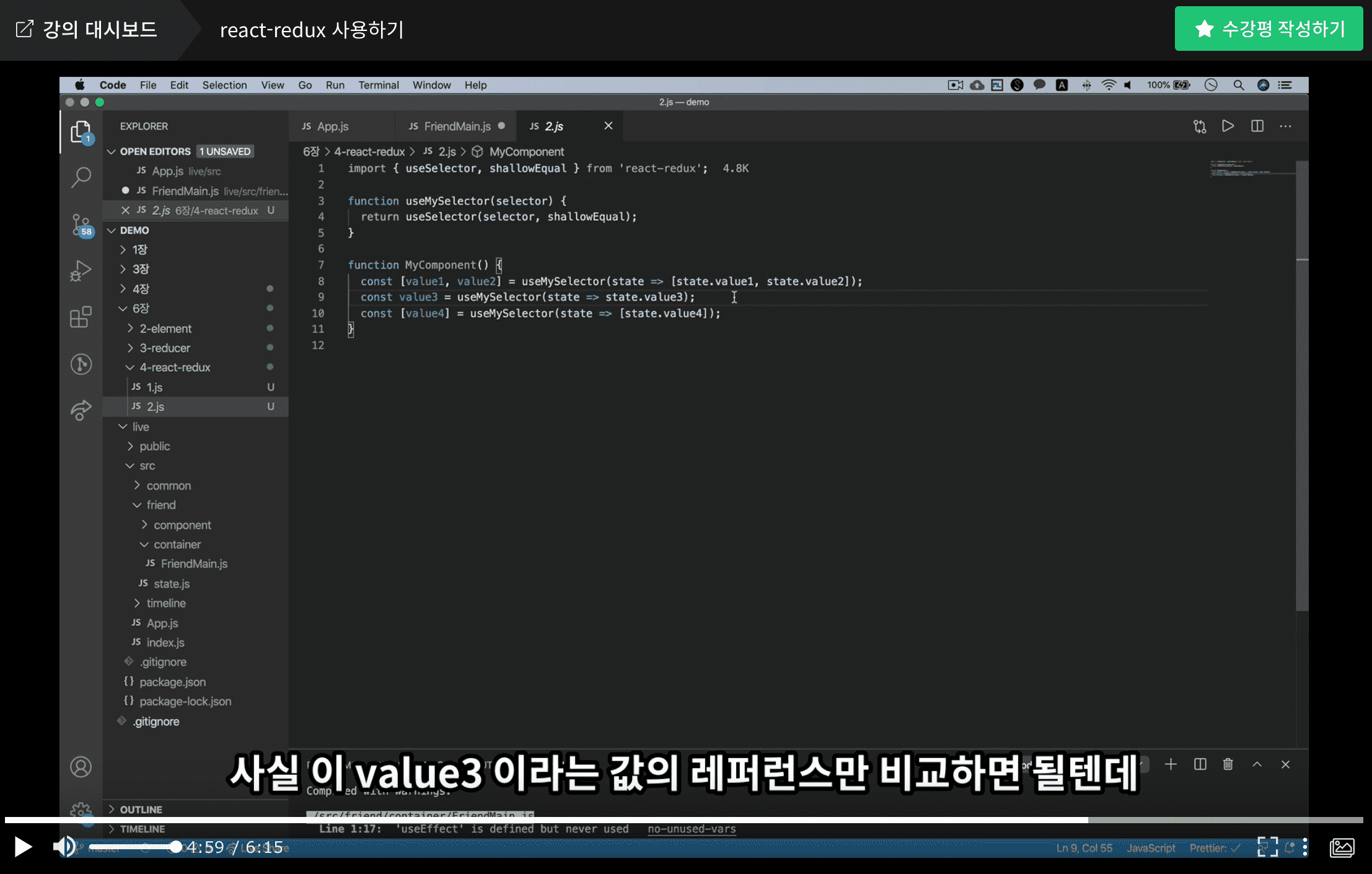The height and width of the screenshot is (874, 1372).
Task: Expand the 3장 folder
Action: point(141,269)
